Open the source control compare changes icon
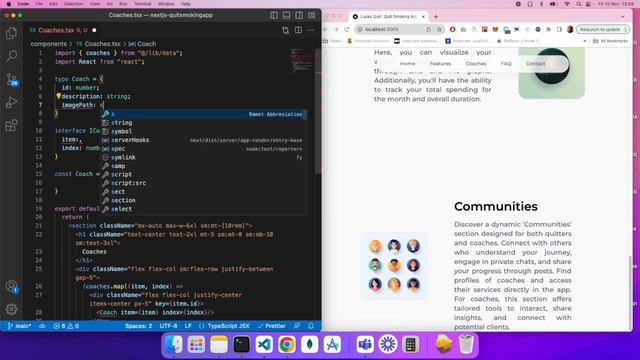The height and width of the screenshot is (360, 640). point(285,30)
